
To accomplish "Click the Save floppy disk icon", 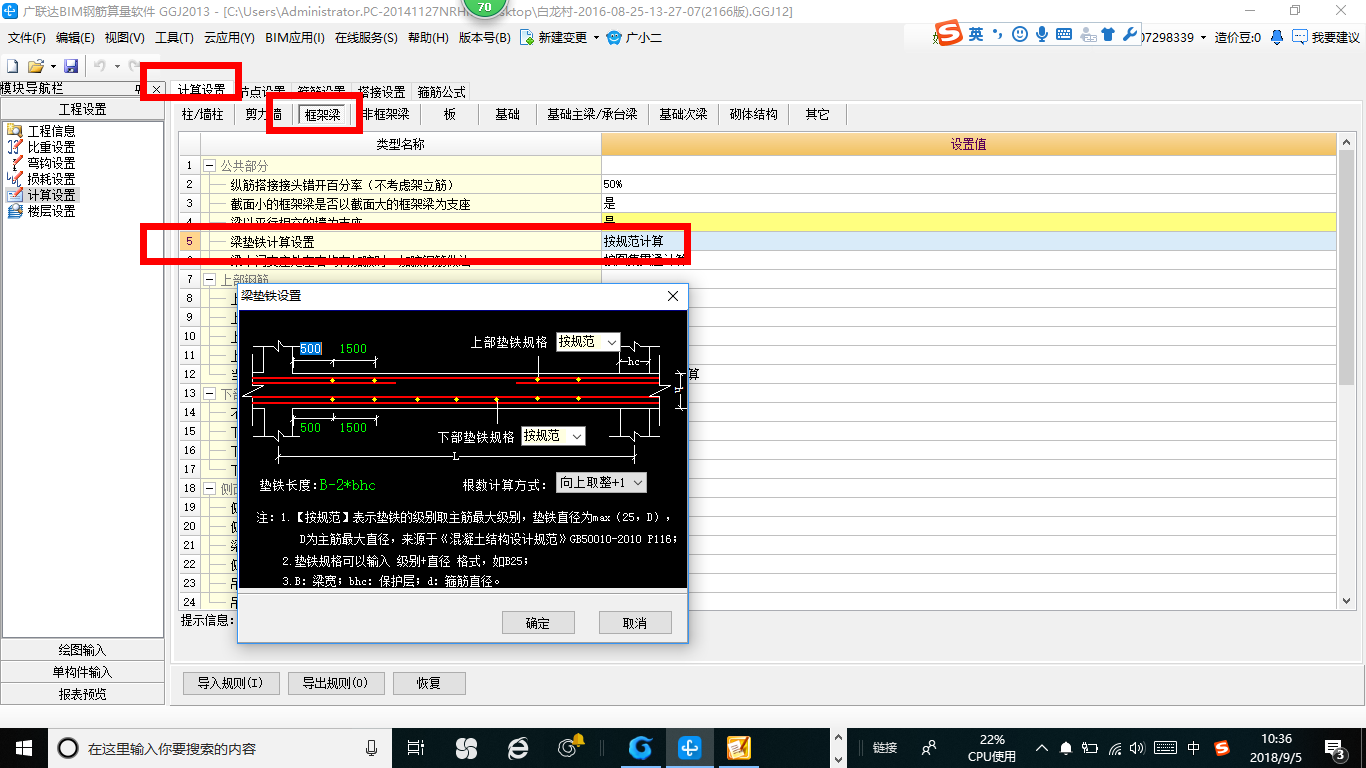I will point(71,65).
